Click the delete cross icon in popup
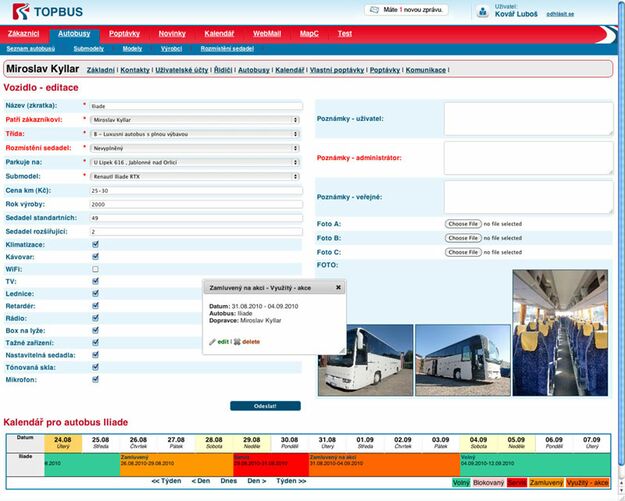This screenshot has height=501, width=625. (x=237, y=342)
